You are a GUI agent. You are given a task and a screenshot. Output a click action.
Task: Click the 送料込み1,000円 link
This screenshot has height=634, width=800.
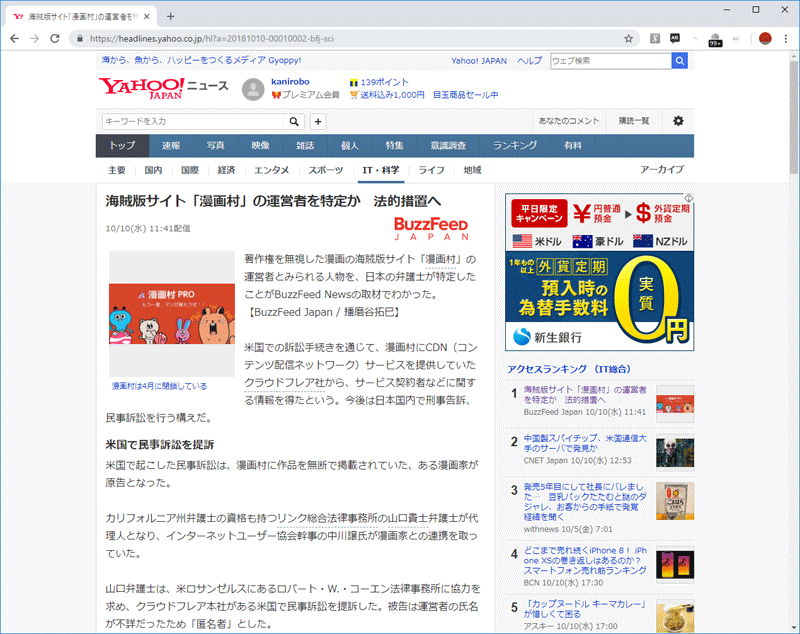pos(392,95)
